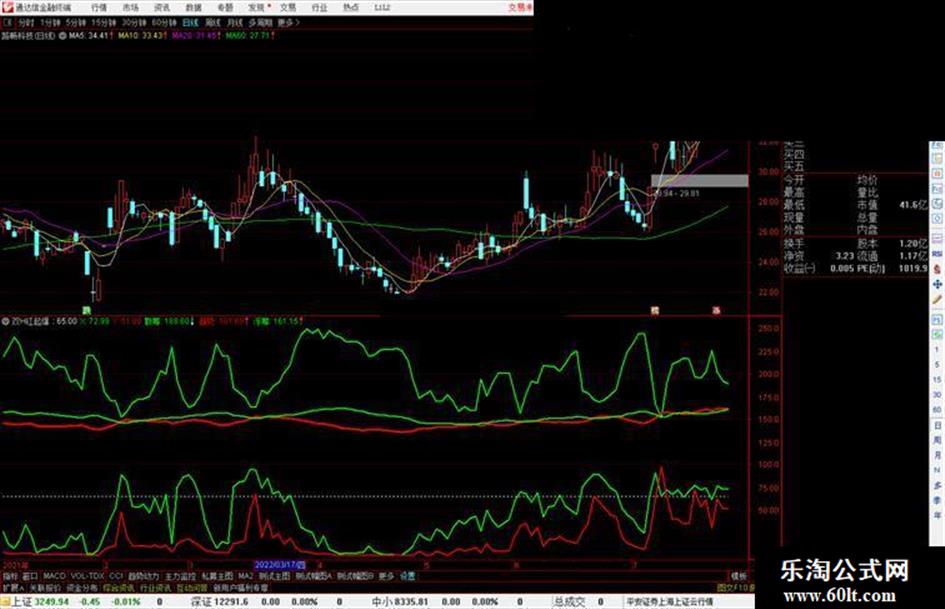Click the 平安证券 quote server status text
The height and width of the screenshot is (609, 945).
click(x=670, y=602)
